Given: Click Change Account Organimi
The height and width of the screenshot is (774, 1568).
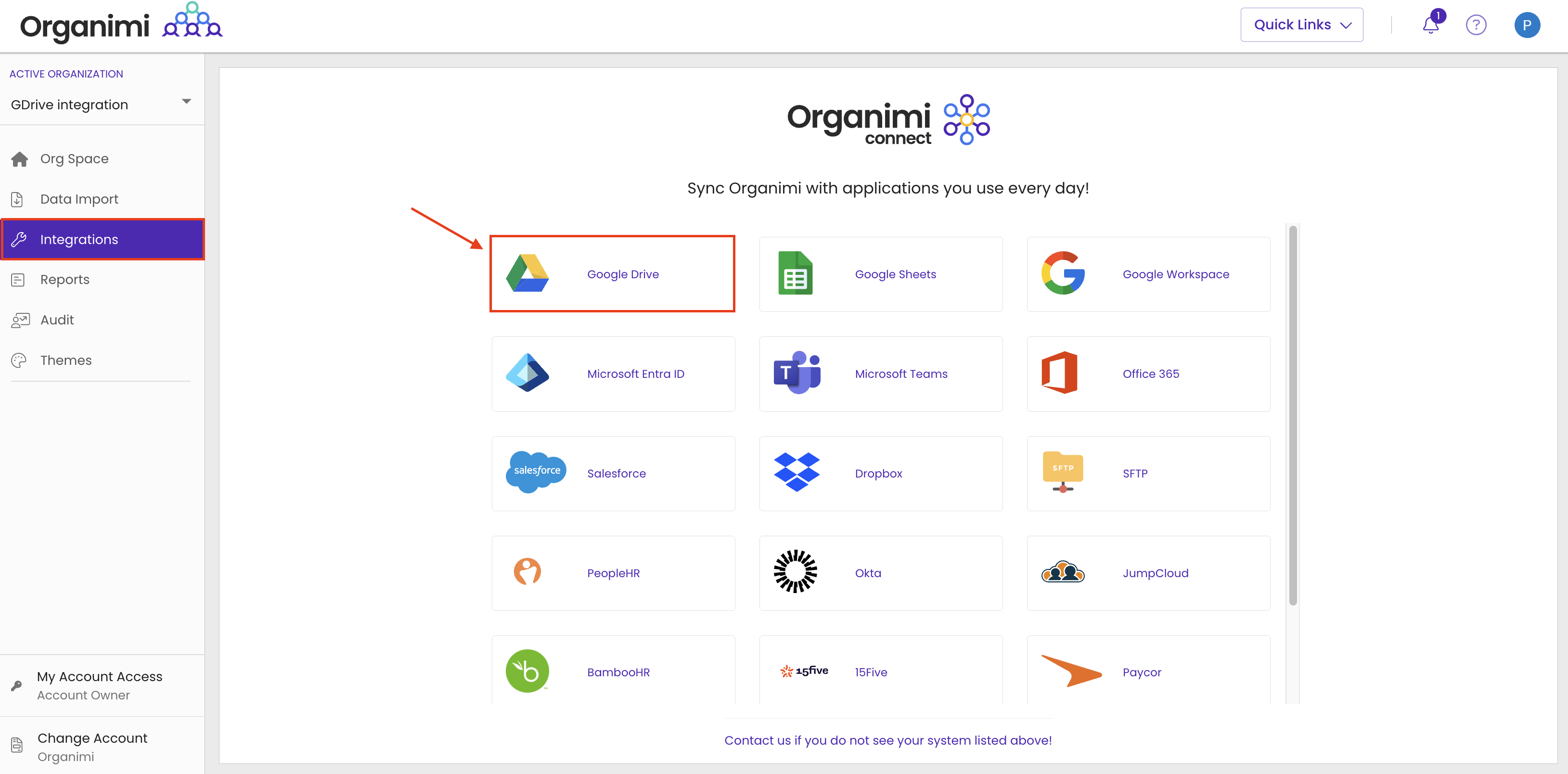Looking at the screenshot, I should click(102, 747).
